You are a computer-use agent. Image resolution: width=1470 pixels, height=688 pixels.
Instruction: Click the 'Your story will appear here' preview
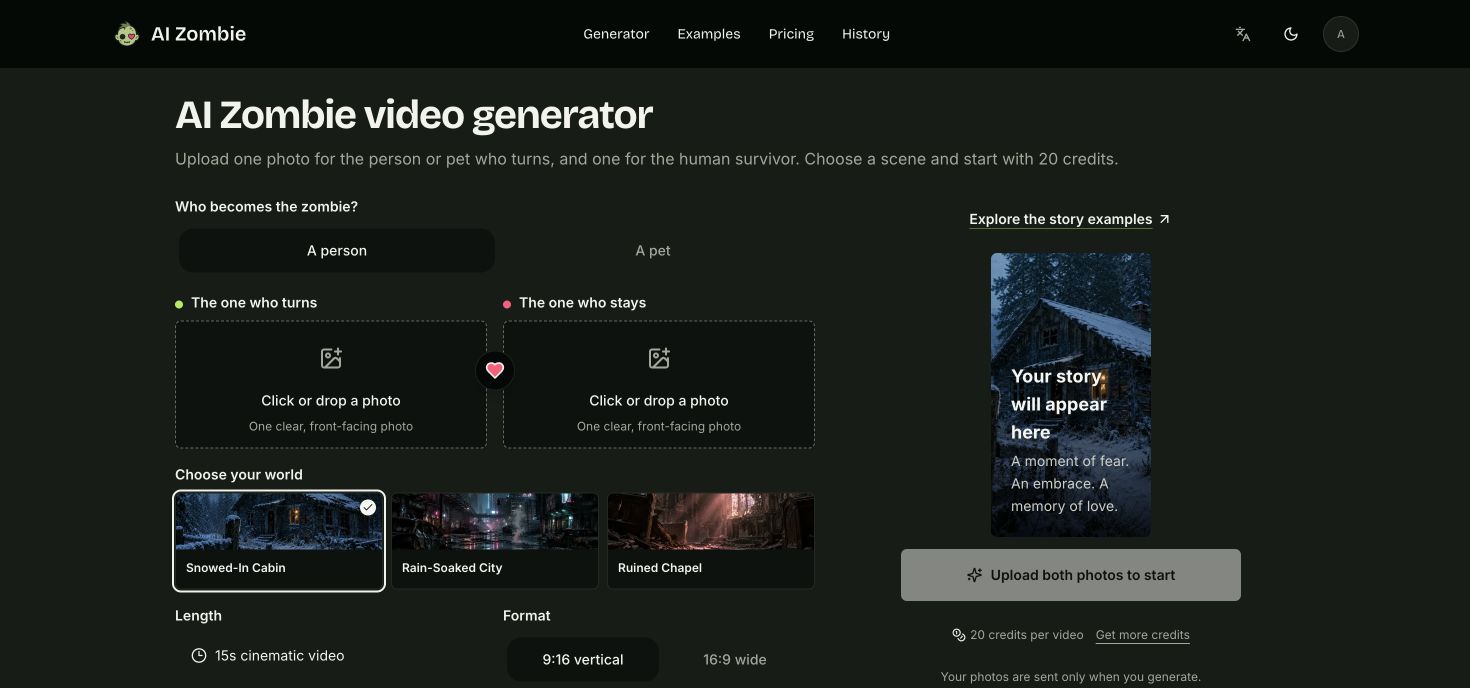point(1071,394)
